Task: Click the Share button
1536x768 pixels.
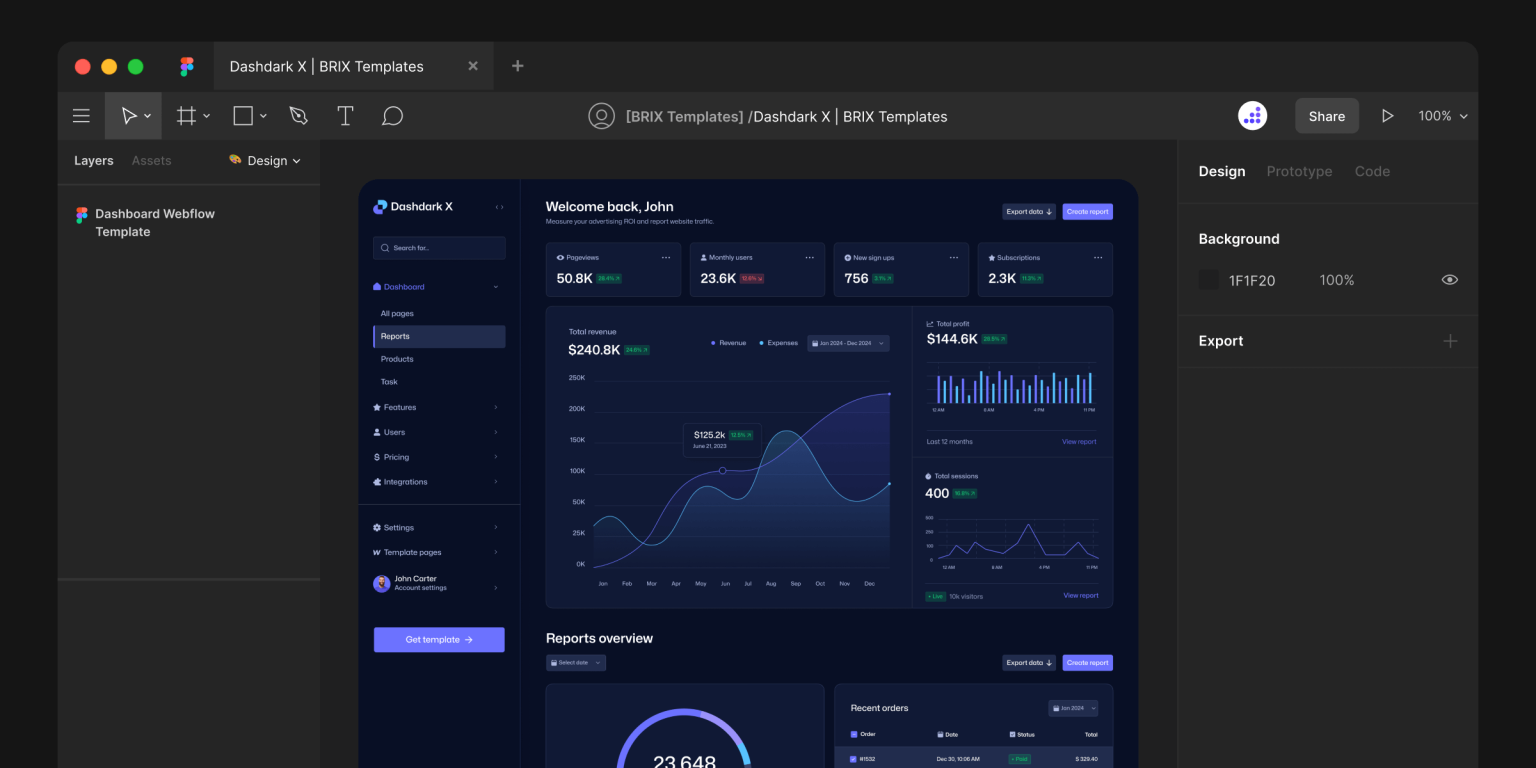Action: (1326, 115)
